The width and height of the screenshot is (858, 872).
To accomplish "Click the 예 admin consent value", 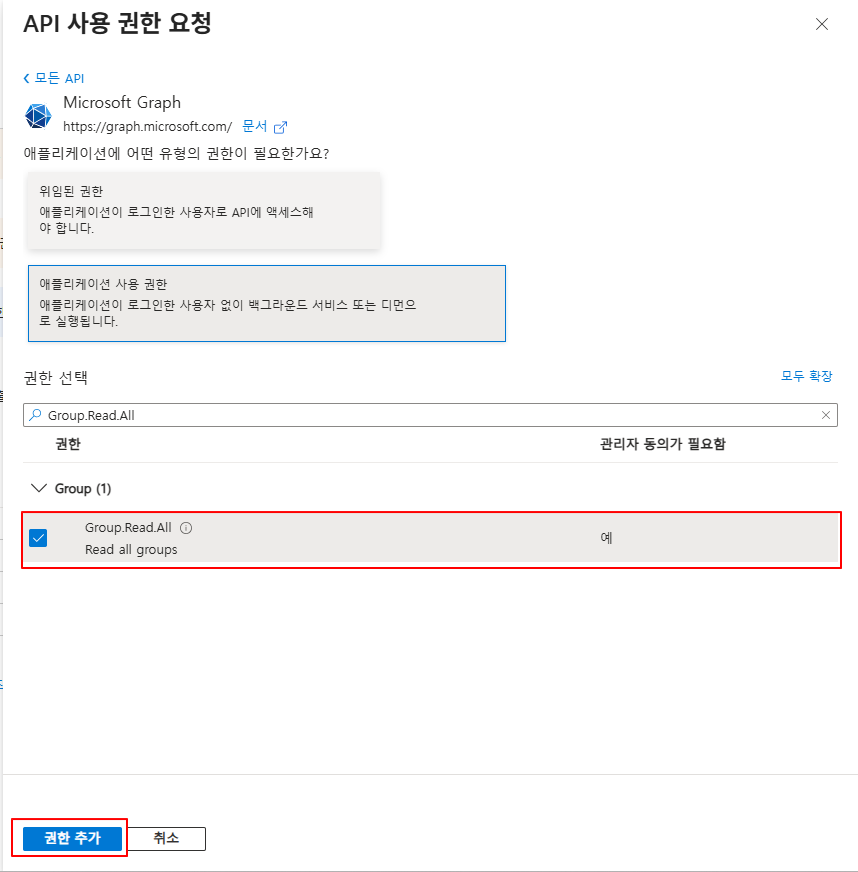I will (x=606, y=538).
